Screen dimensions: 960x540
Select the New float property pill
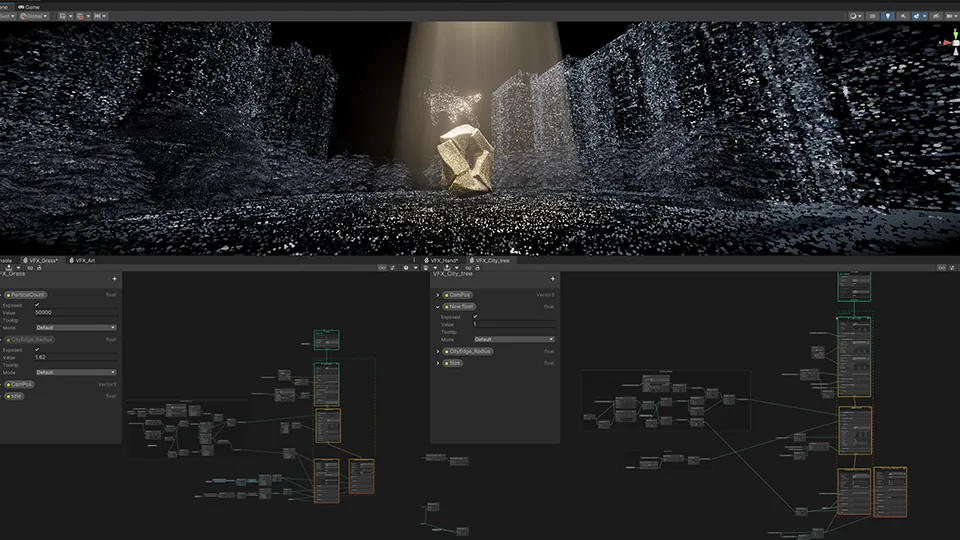[x=459, y=306]
